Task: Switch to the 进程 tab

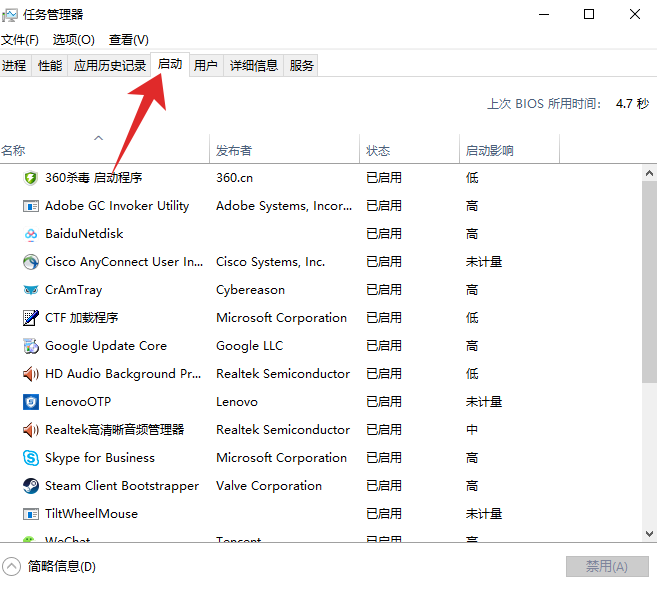Action: (x=14, y=65)
